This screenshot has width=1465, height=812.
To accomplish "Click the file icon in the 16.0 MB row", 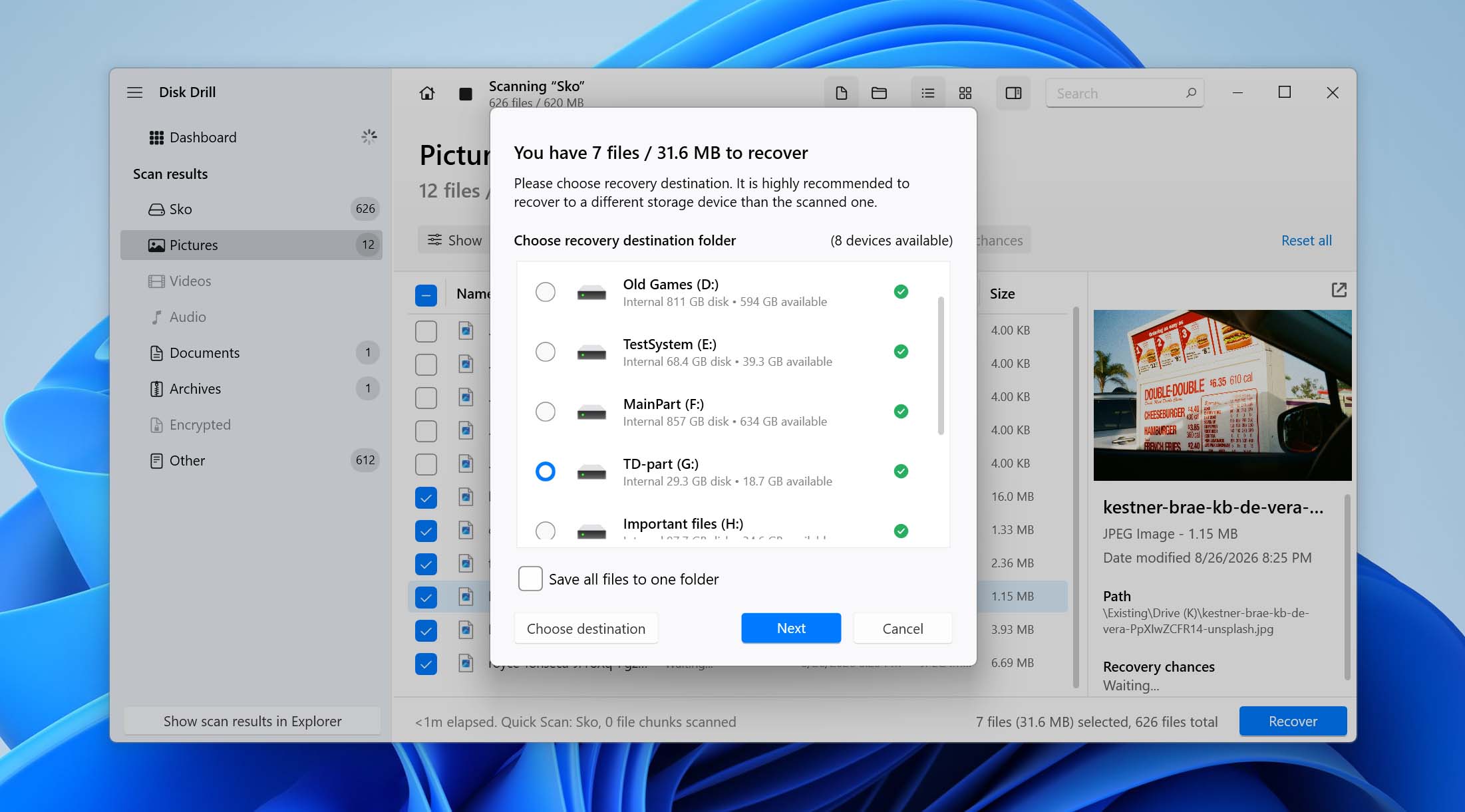I will click(466, 497).
